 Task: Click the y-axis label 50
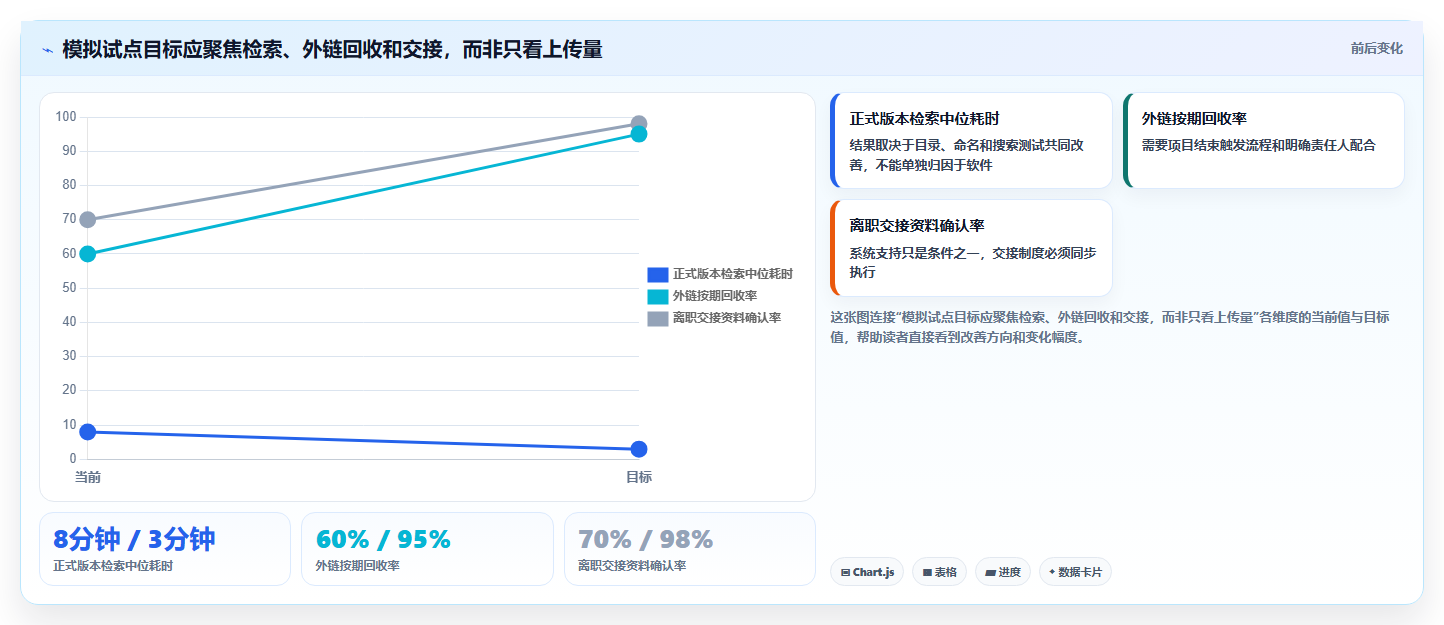point(69,288)
